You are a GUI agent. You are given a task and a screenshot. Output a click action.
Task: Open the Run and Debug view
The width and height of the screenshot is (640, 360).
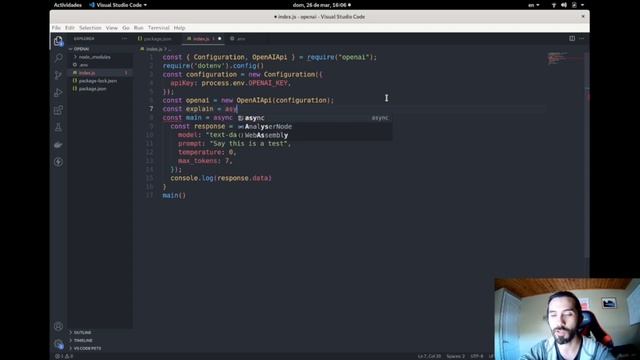58,93
